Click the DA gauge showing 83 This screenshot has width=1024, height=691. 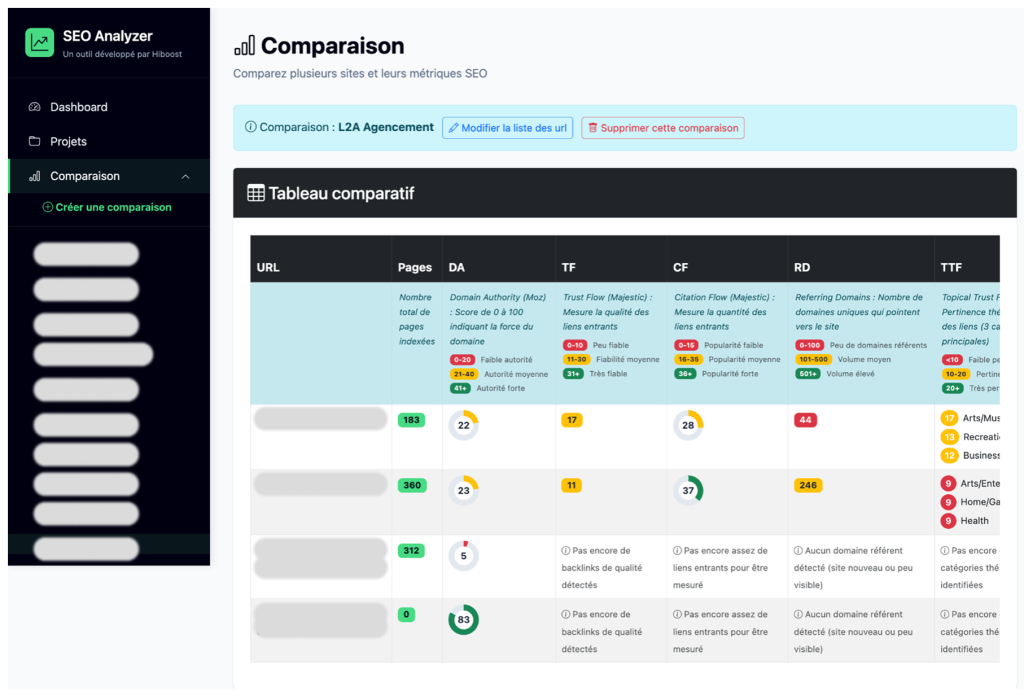tap(463, 620)
